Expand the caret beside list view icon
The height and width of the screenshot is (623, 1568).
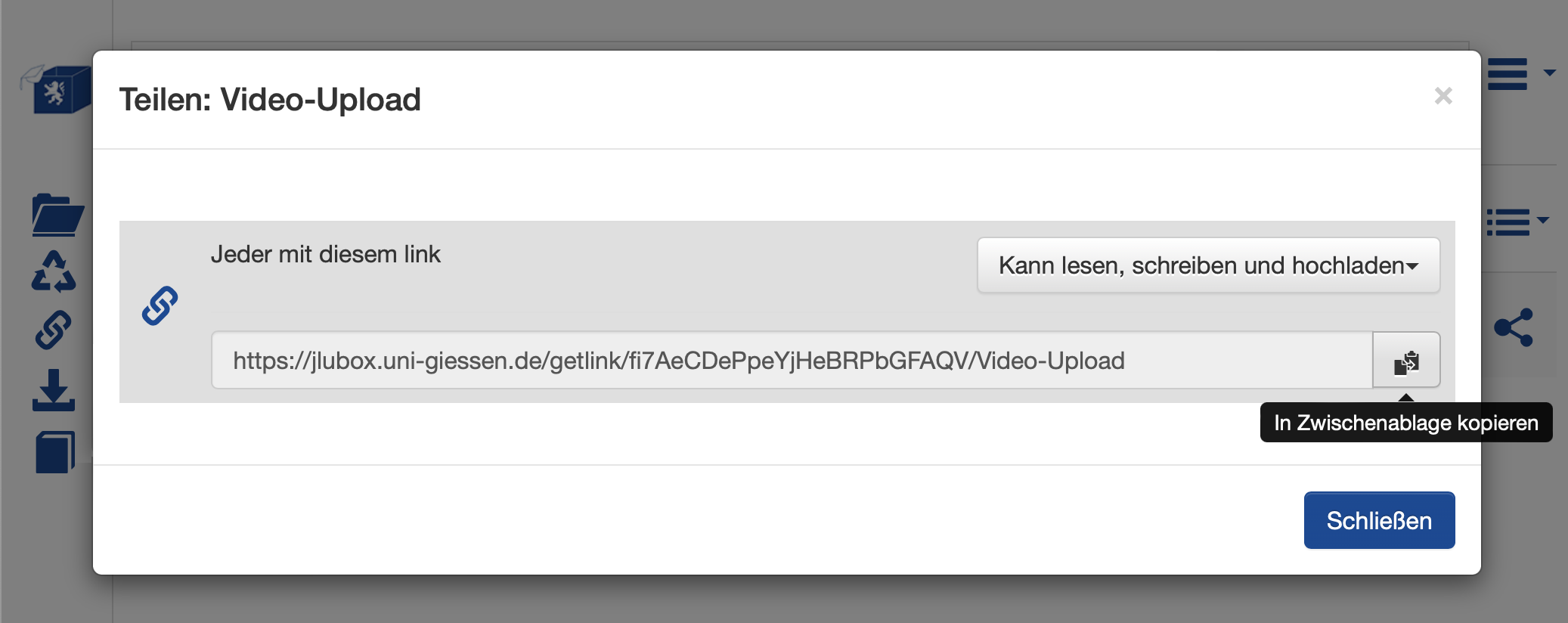tap(1543, 220)
